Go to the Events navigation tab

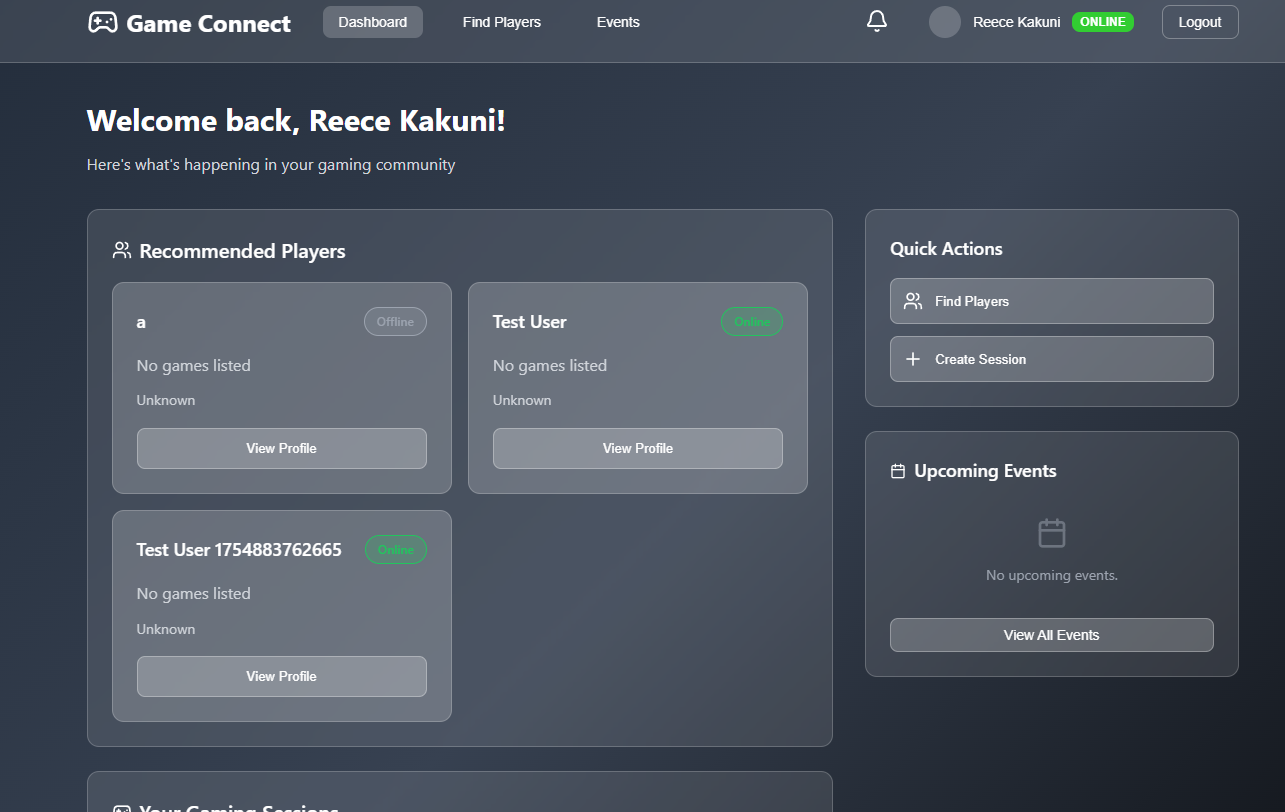(x=617, y=22)
